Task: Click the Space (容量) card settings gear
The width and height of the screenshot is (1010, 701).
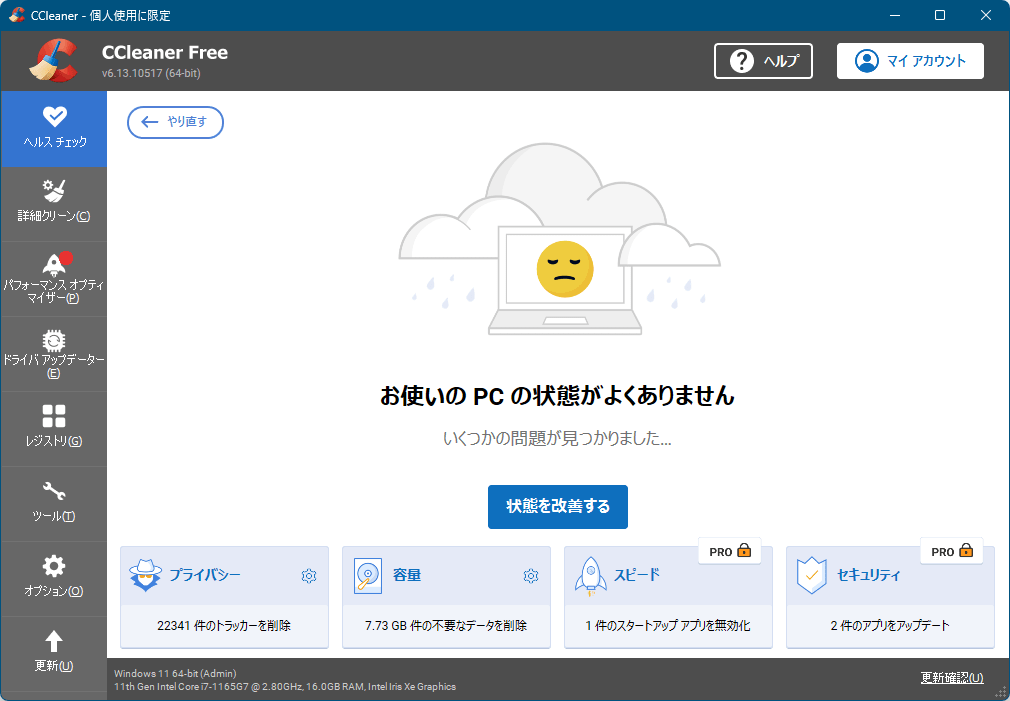Action: (x=531, y=576)
